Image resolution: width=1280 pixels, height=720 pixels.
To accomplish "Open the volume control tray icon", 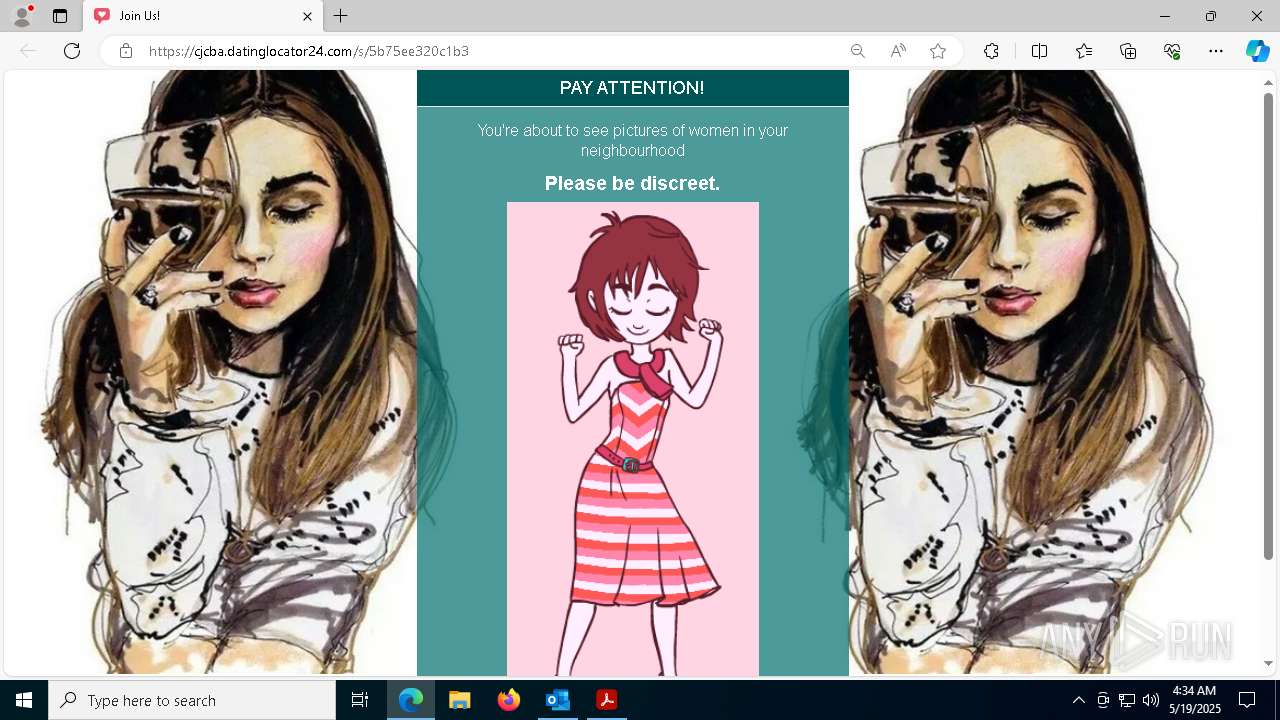I will 1151,700.
